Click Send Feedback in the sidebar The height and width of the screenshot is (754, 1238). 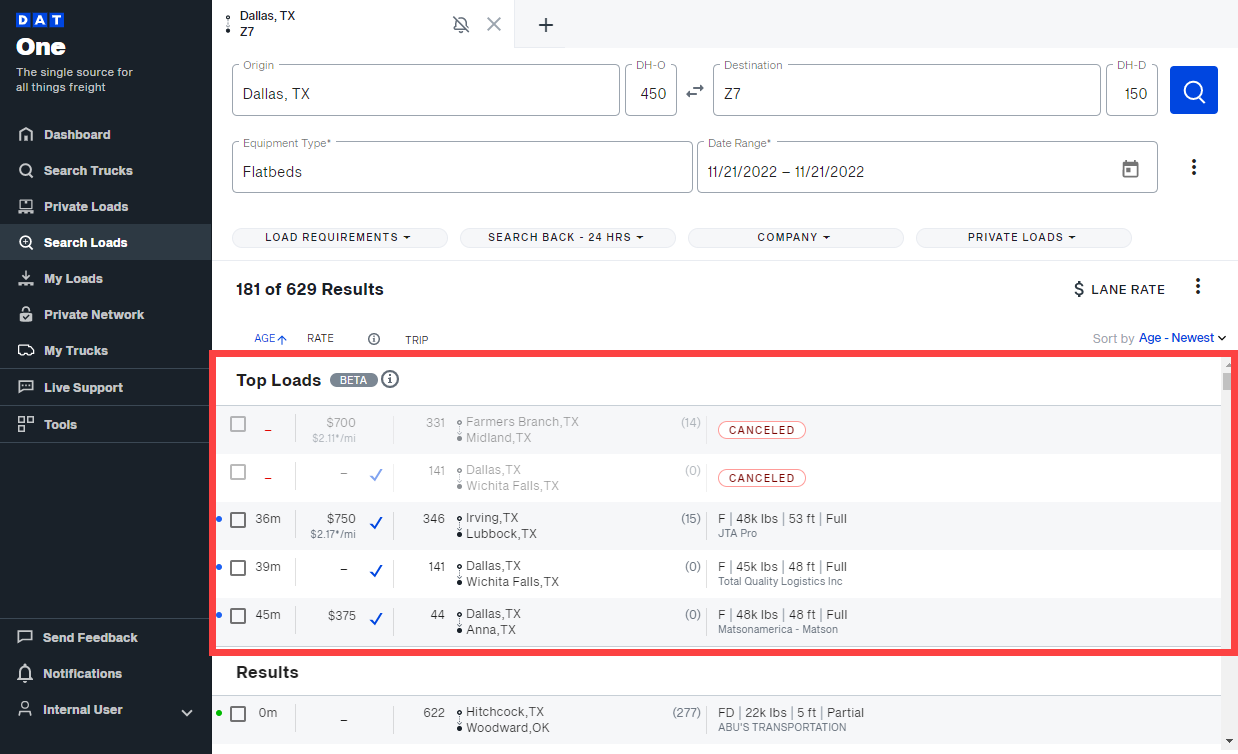(90, 637)
